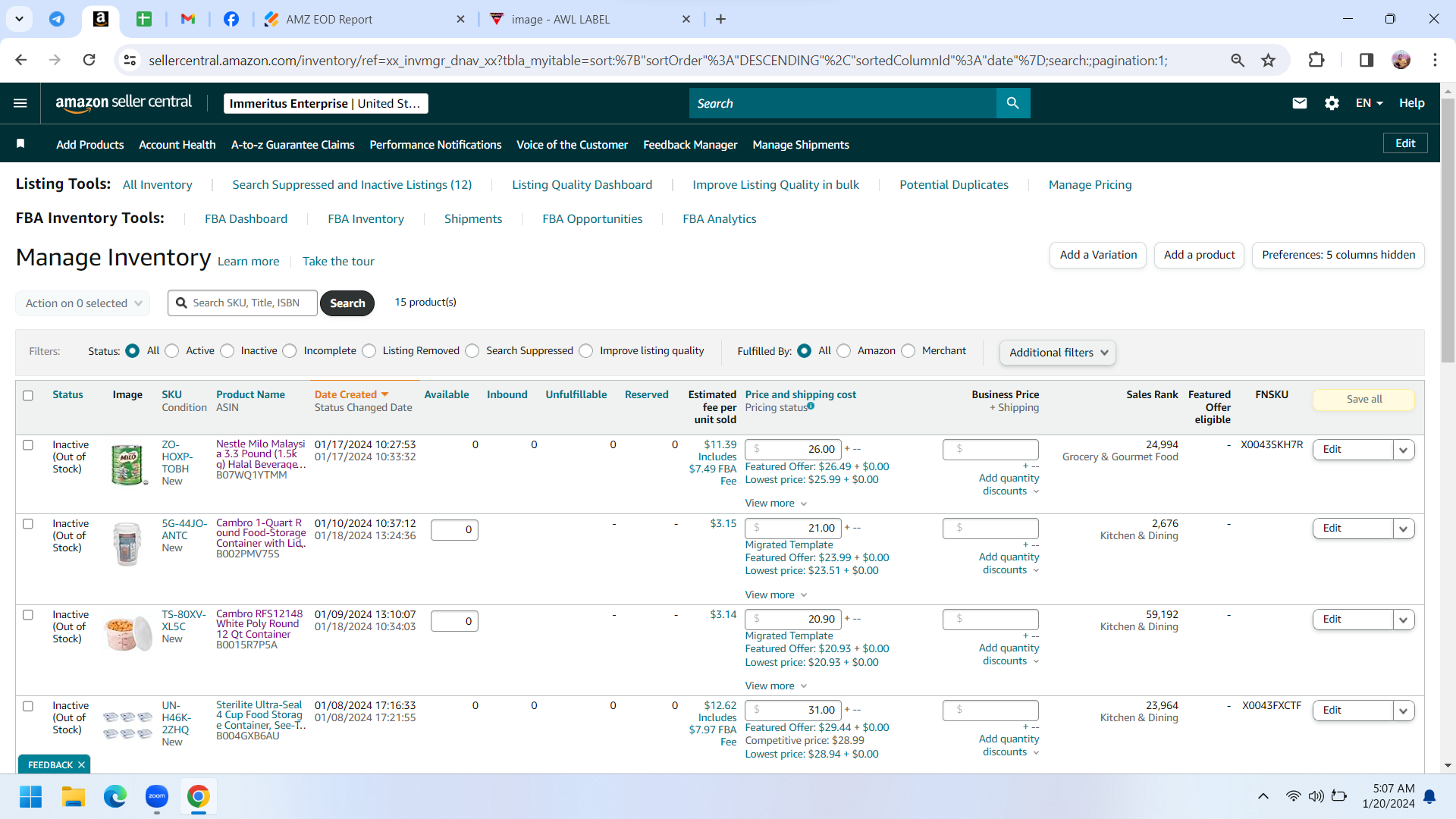Select the Search Suppressed status filter

pos(472,350)
